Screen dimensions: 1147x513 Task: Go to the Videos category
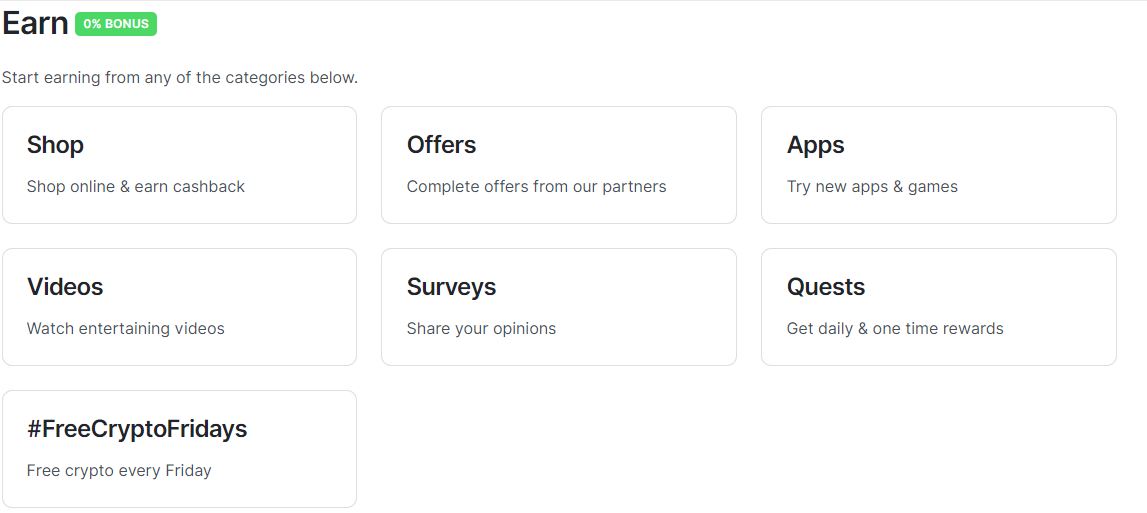[x=65, y=287]
